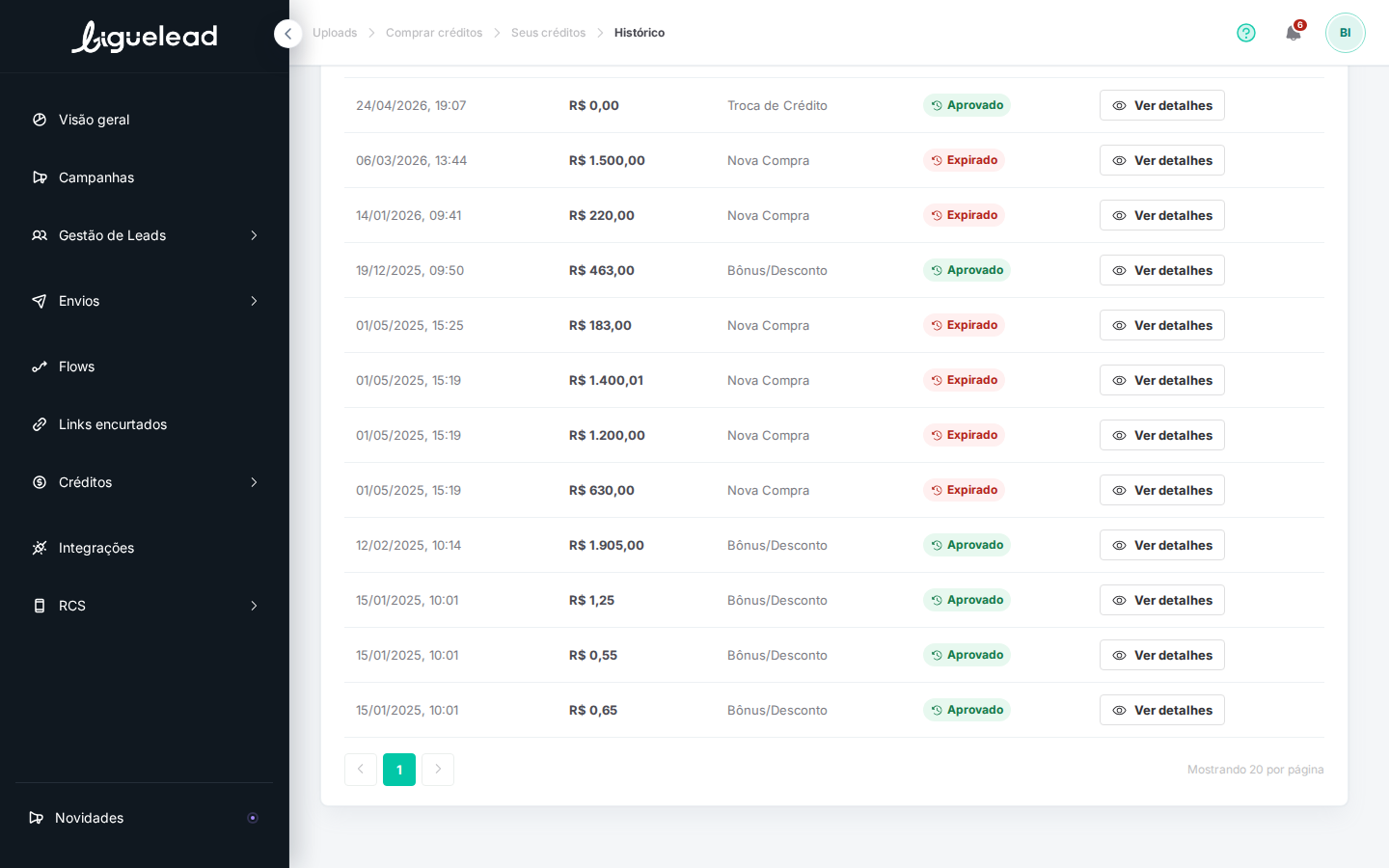Go to the Seus créditos breadcrumb
1389x868 pixels.
pos(548,33)
